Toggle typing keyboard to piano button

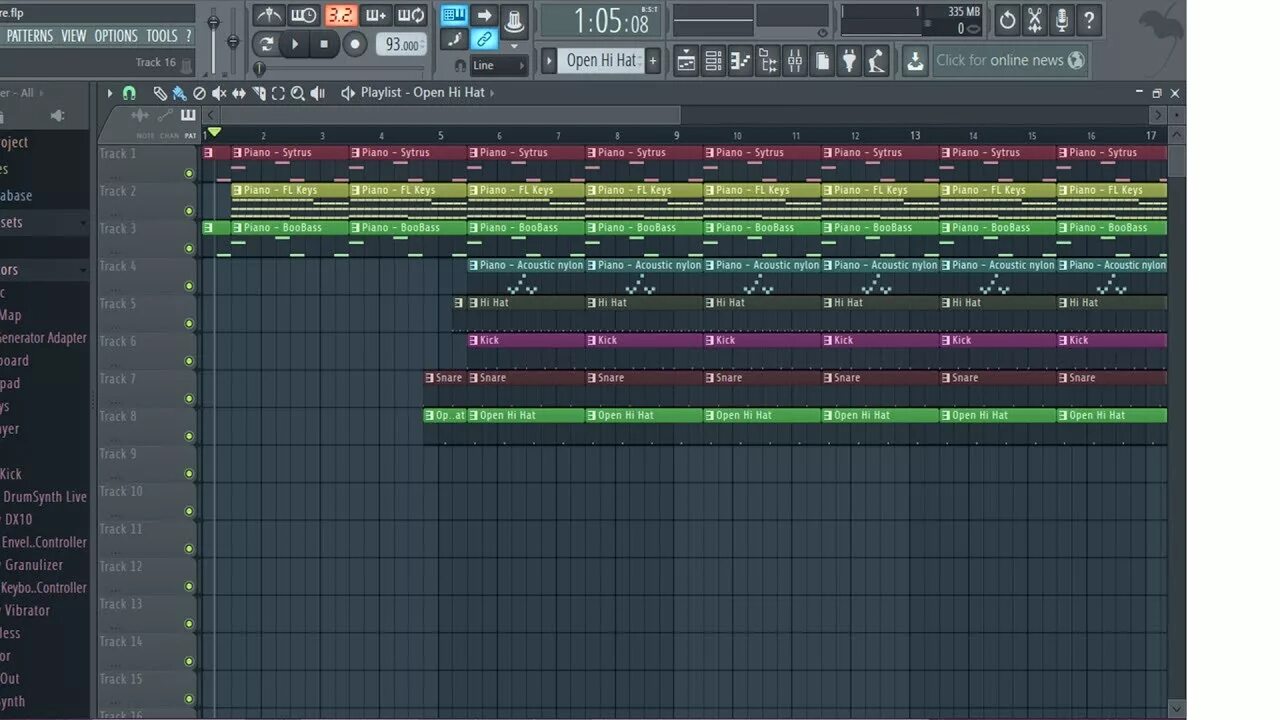pos(454,15)
